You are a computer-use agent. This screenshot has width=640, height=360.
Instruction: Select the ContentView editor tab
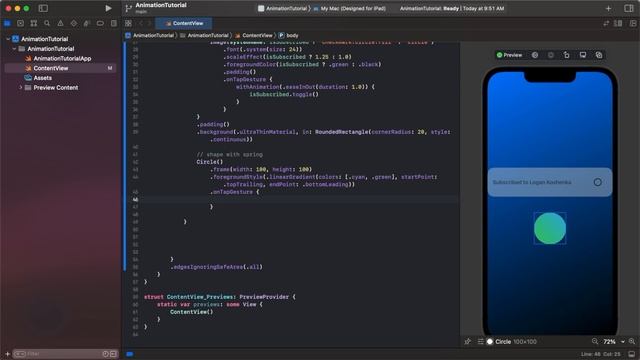coord(184,23)
